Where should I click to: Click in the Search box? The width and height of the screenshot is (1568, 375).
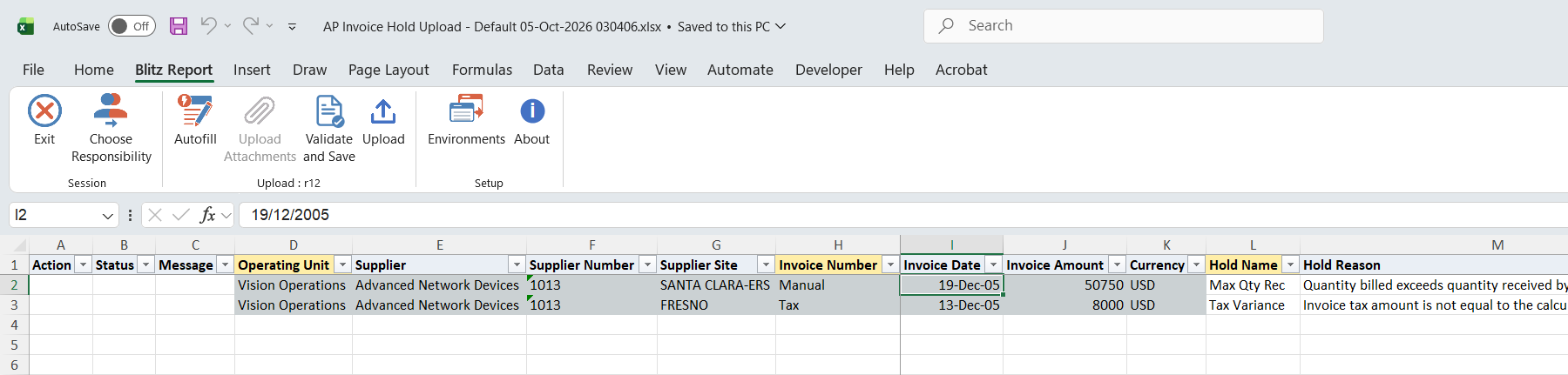pos(1124,26)
